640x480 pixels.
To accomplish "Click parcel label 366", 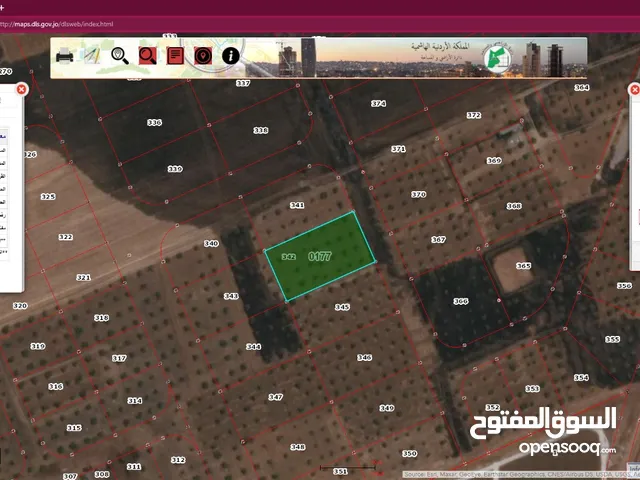I will click(x=461, y=302).
